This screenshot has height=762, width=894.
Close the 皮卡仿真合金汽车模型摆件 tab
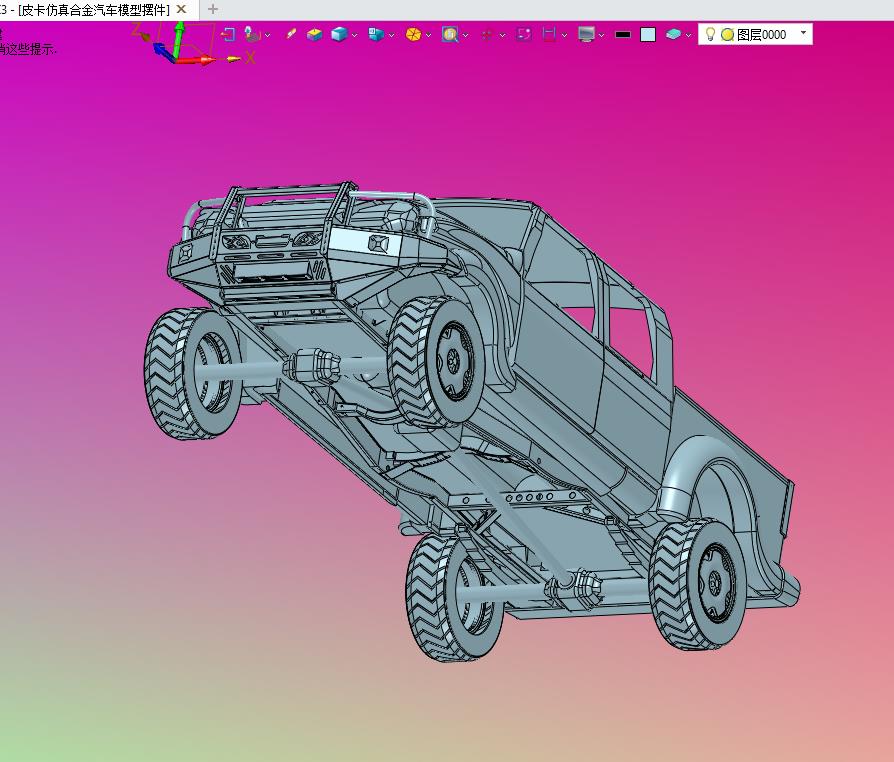(181, 9)
